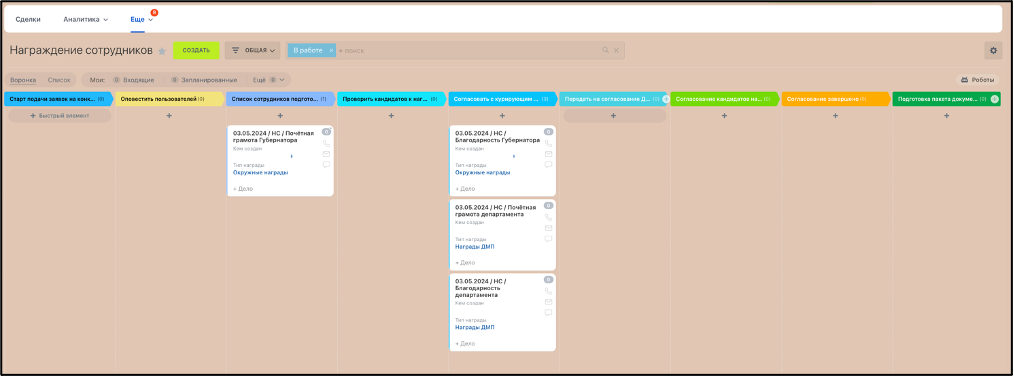The width and height of the screenshot is (1014, 377).
Task: Click counter badge on Благодарность департамента card
Action: pos(548,280)
